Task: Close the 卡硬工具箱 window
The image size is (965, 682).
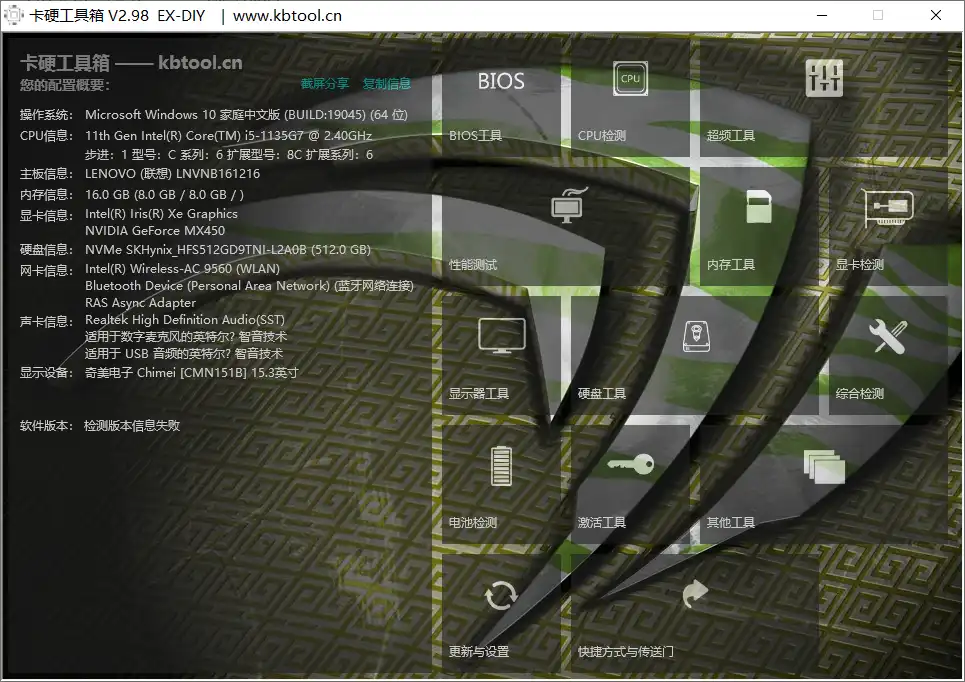Action: coord(935,15)
